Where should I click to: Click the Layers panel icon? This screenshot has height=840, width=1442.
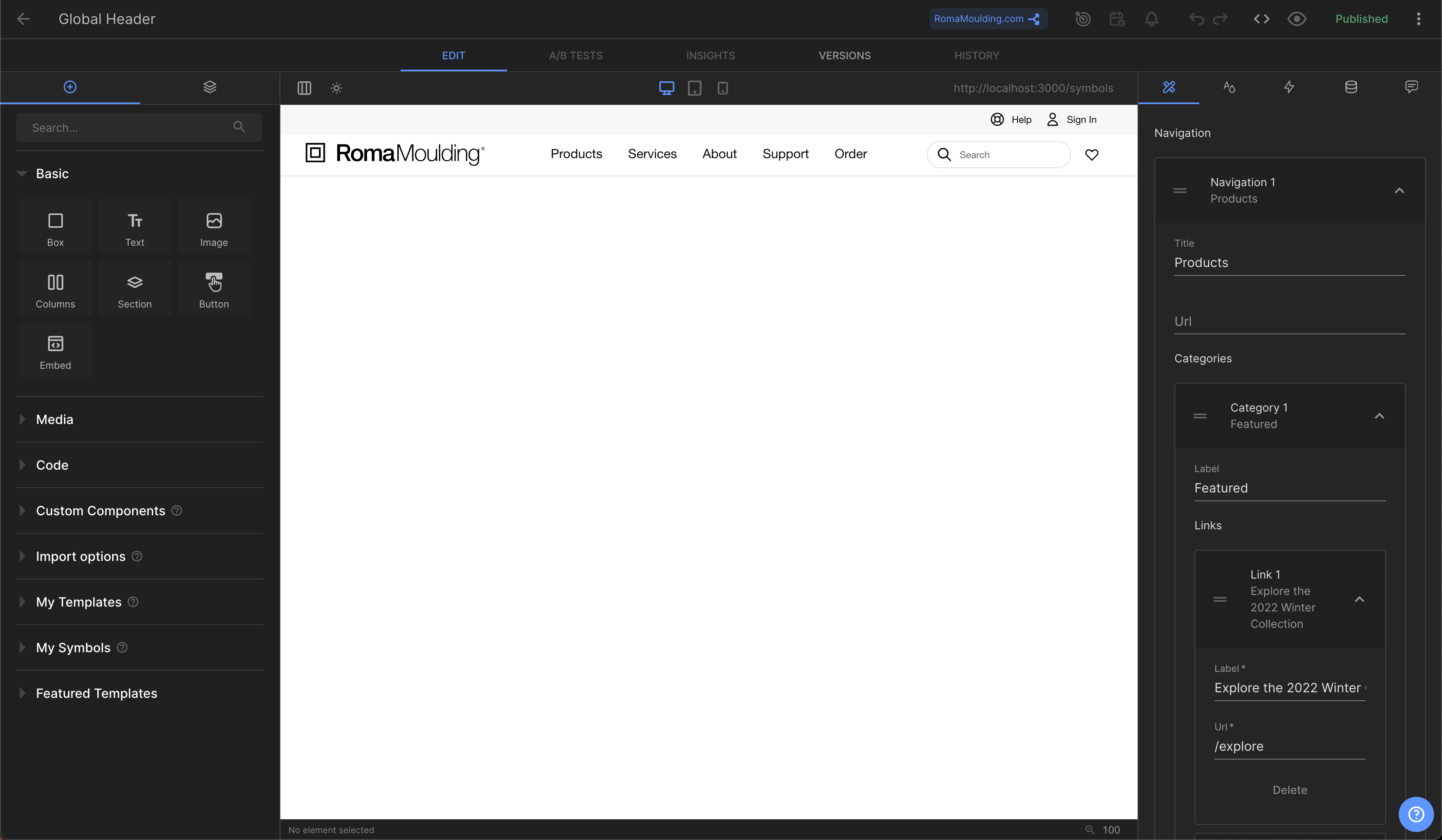(x=209, y=87)
